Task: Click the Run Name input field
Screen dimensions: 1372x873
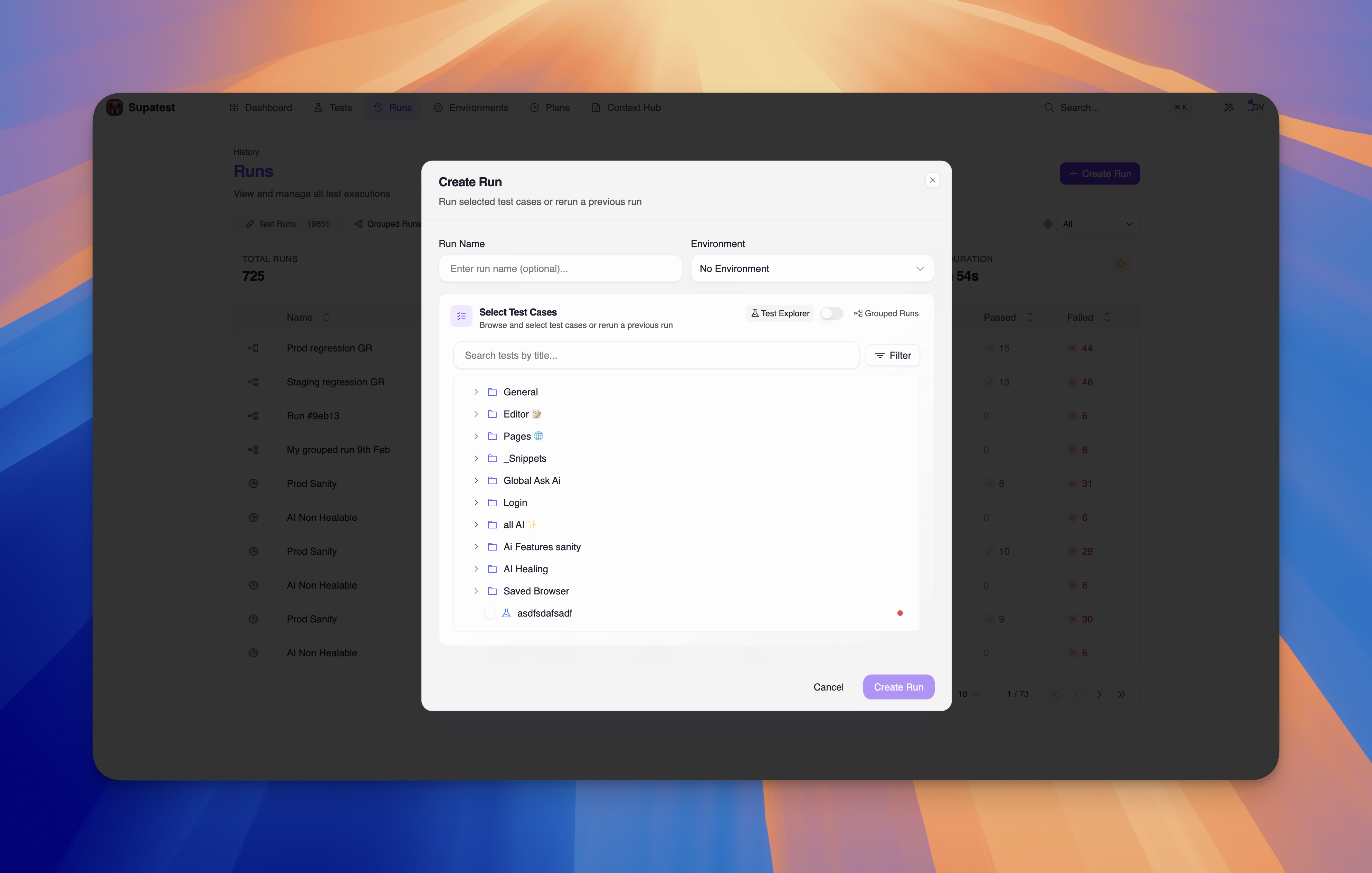Action: (x=560, y=269)
